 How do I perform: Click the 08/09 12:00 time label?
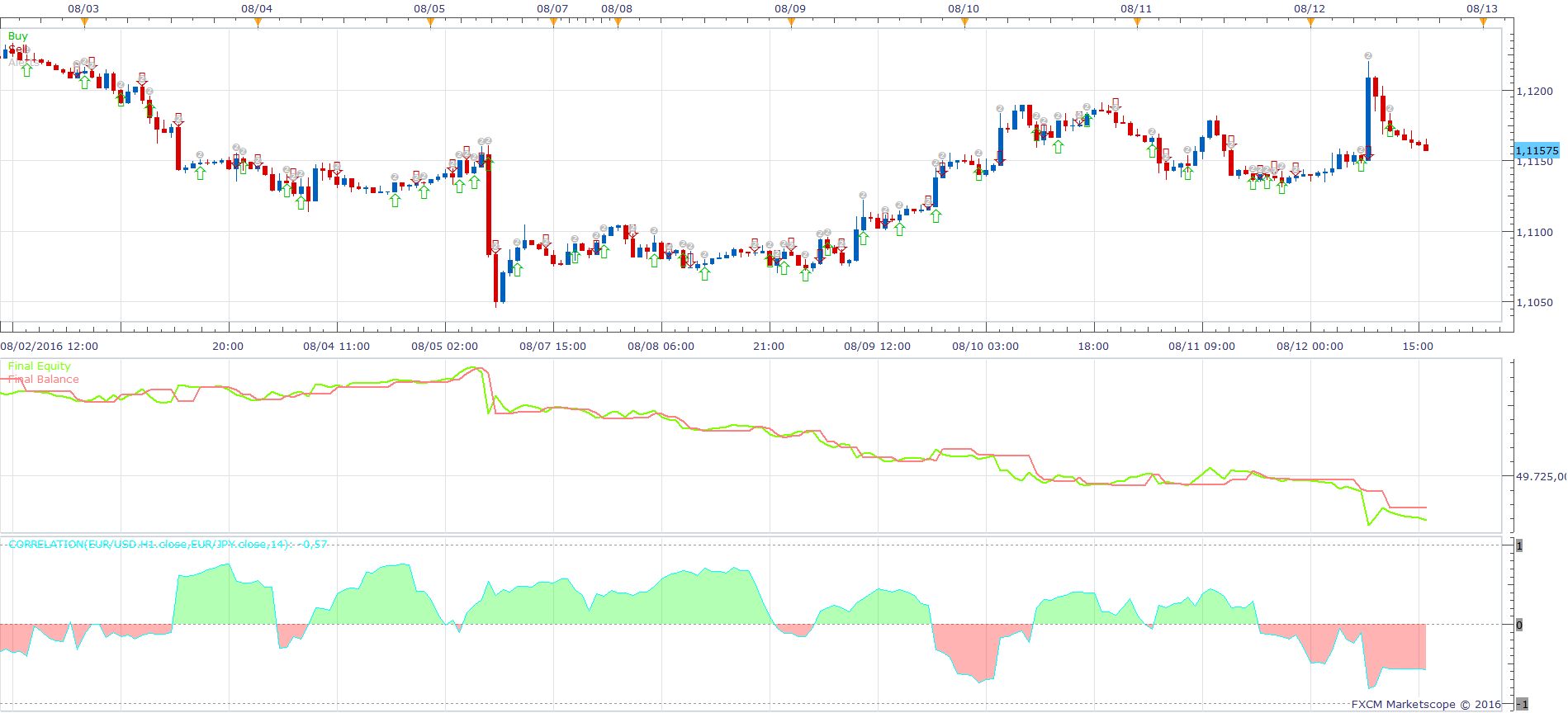point(877,347)
